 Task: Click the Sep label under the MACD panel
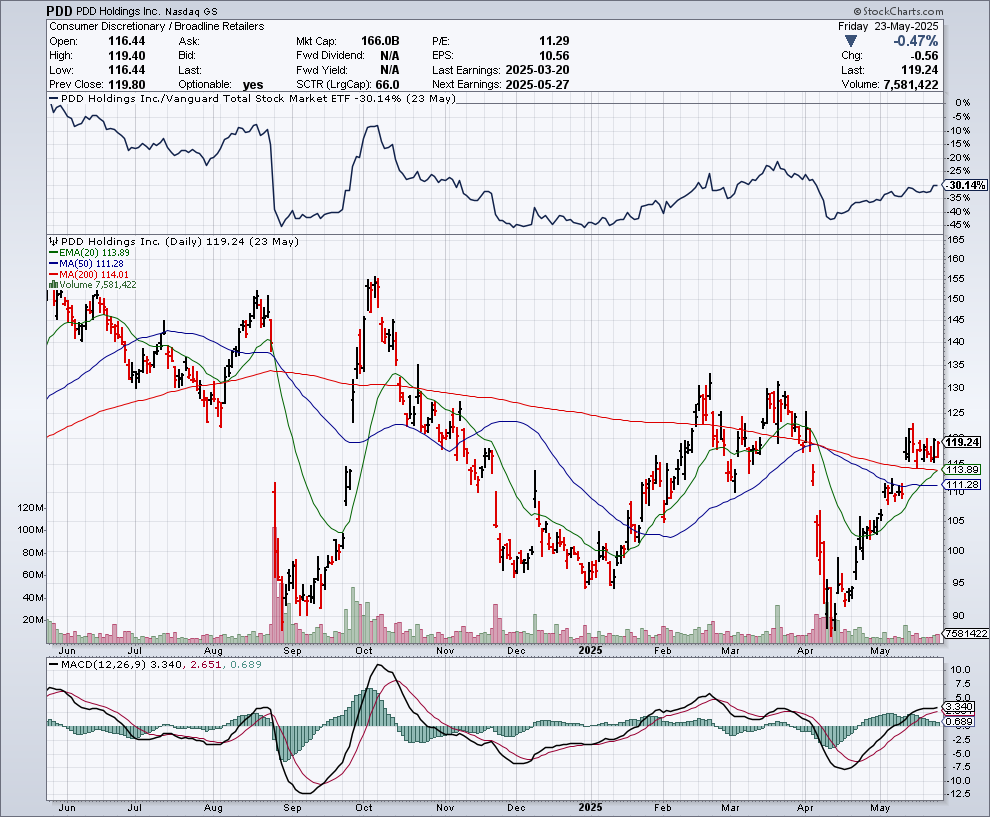(x=292, y=808)
